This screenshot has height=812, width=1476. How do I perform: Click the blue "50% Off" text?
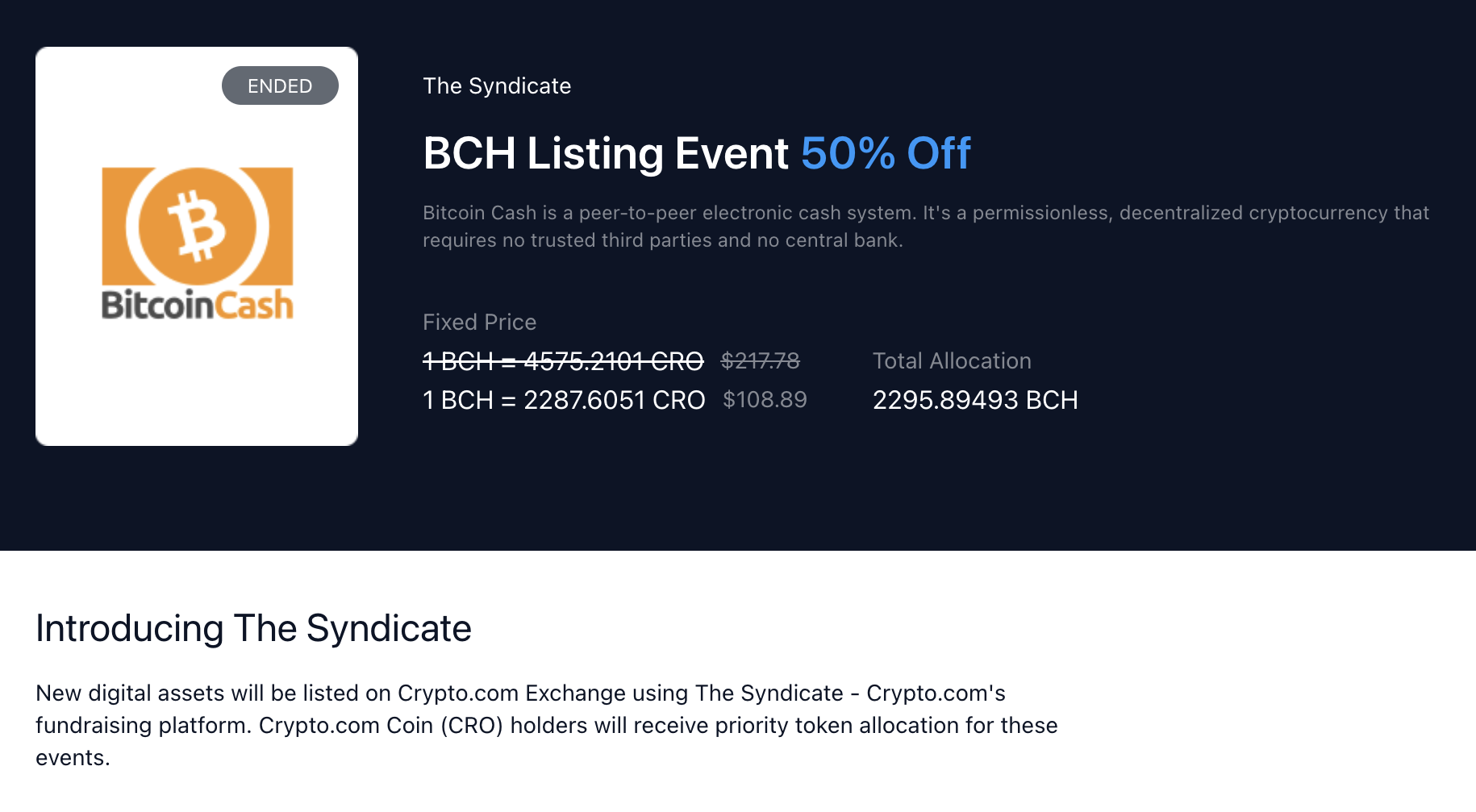(886, 153)
